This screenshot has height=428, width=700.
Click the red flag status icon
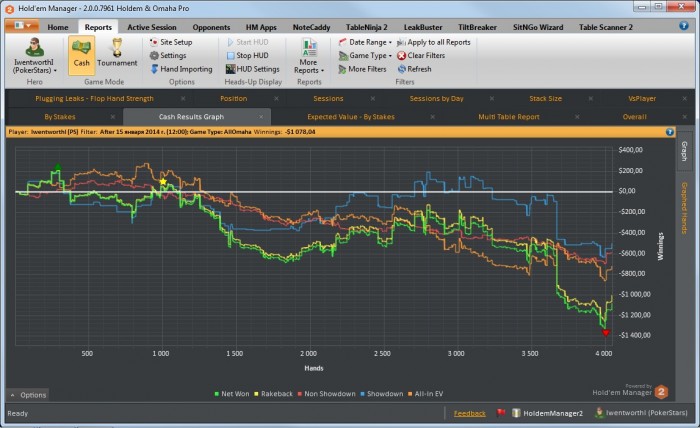tap(501, 413)
